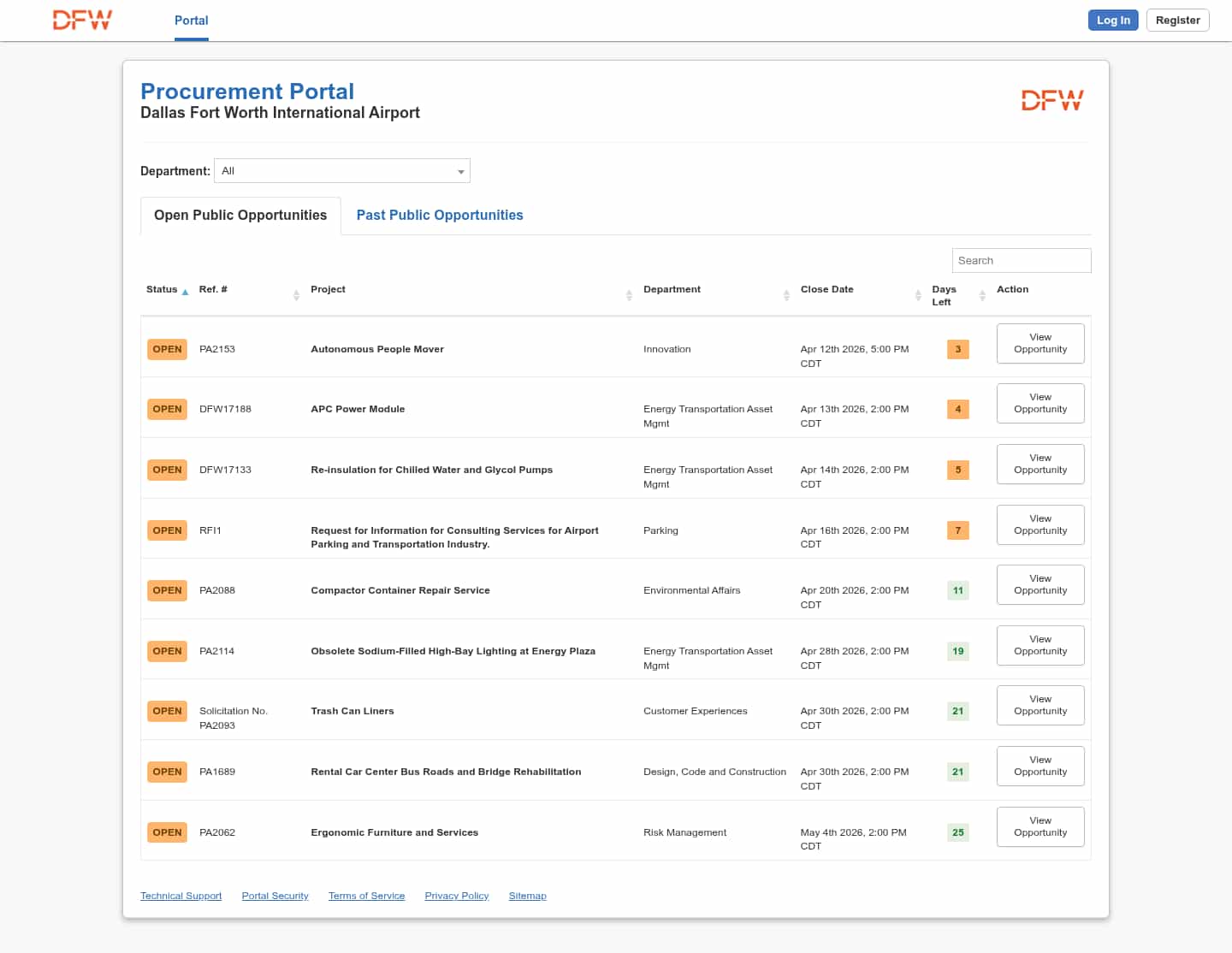The image size is (1232, 953).
Task: Open the Portal navigation item
Action: pyautogui.click(x=191, y=21)
